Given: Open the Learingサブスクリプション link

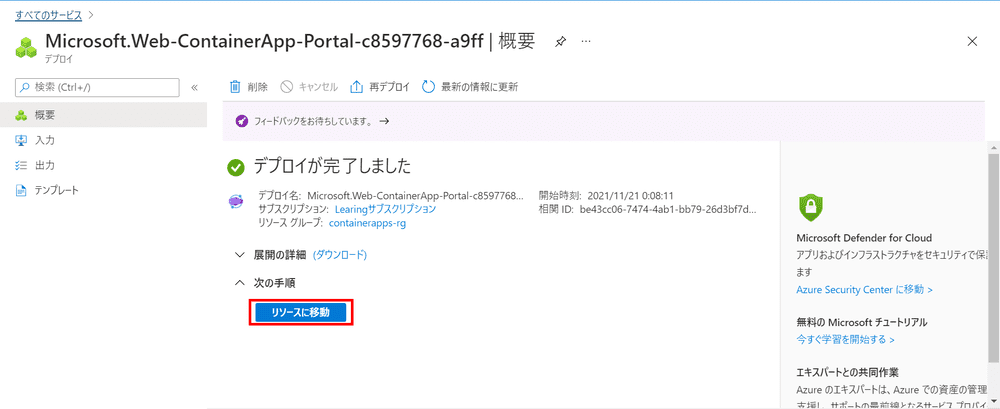Looking at the screenshot, I should click(385, 209).
